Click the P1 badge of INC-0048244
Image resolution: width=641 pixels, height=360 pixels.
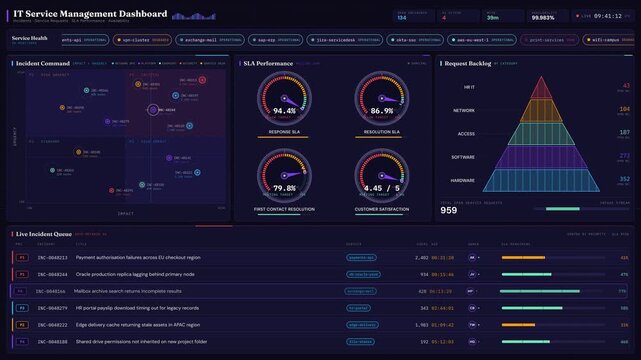(x=22, y=275)
